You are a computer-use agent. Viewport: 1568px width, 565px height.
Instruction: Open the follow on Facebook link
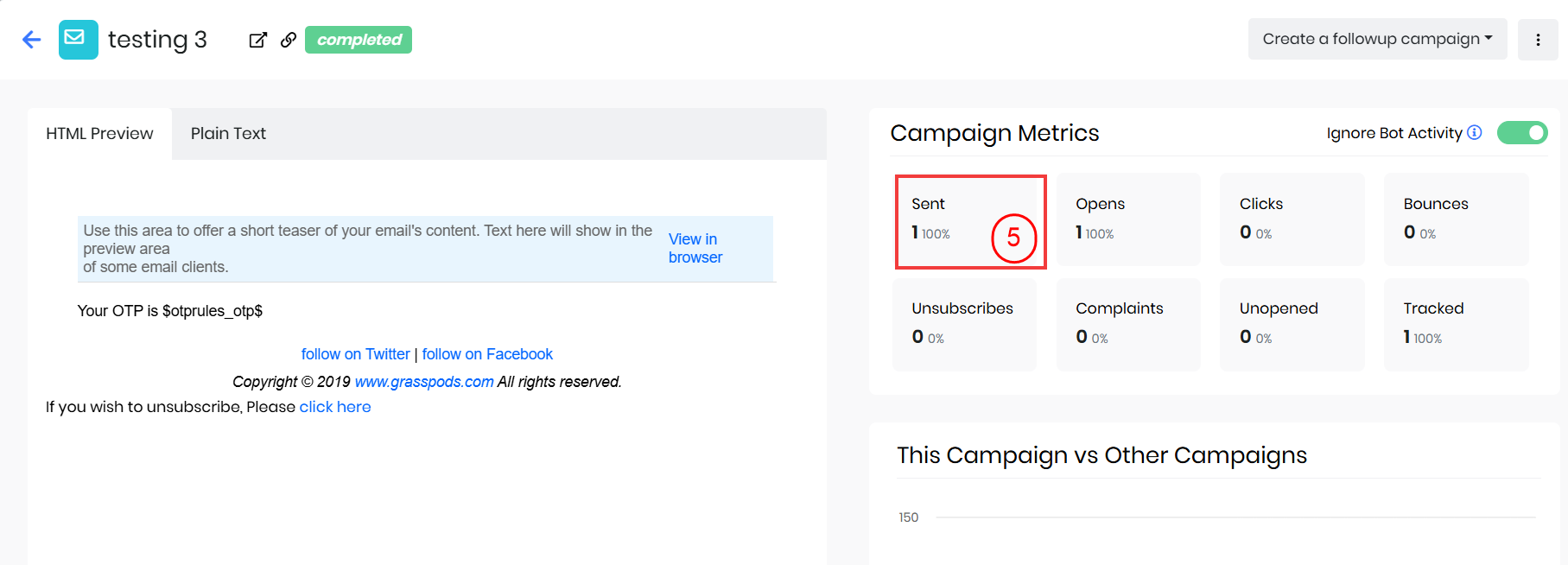pyautogui.click(x=487, y=354)
